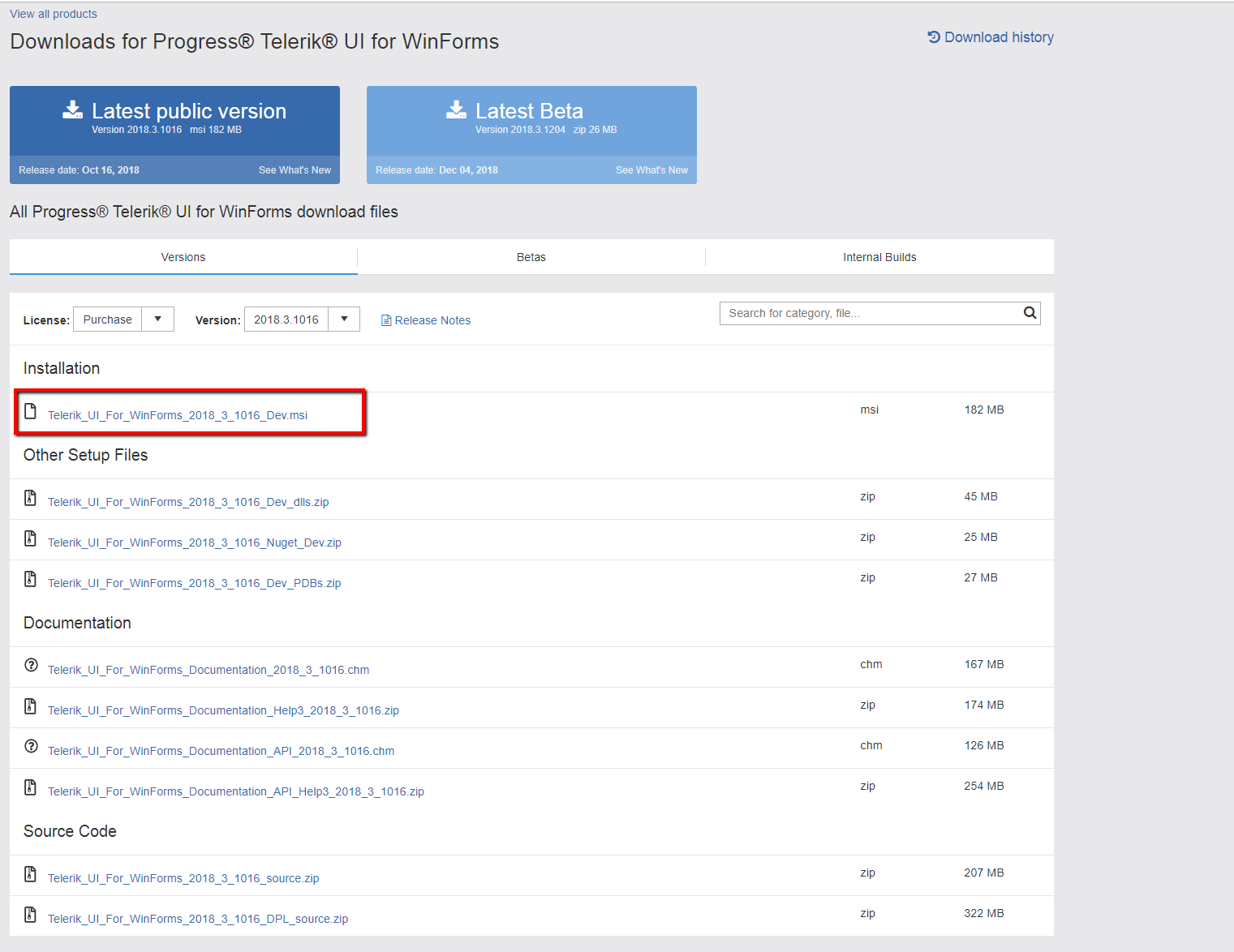Download the Latest Beta
The image size is (1234, 952).
[531, 121]
